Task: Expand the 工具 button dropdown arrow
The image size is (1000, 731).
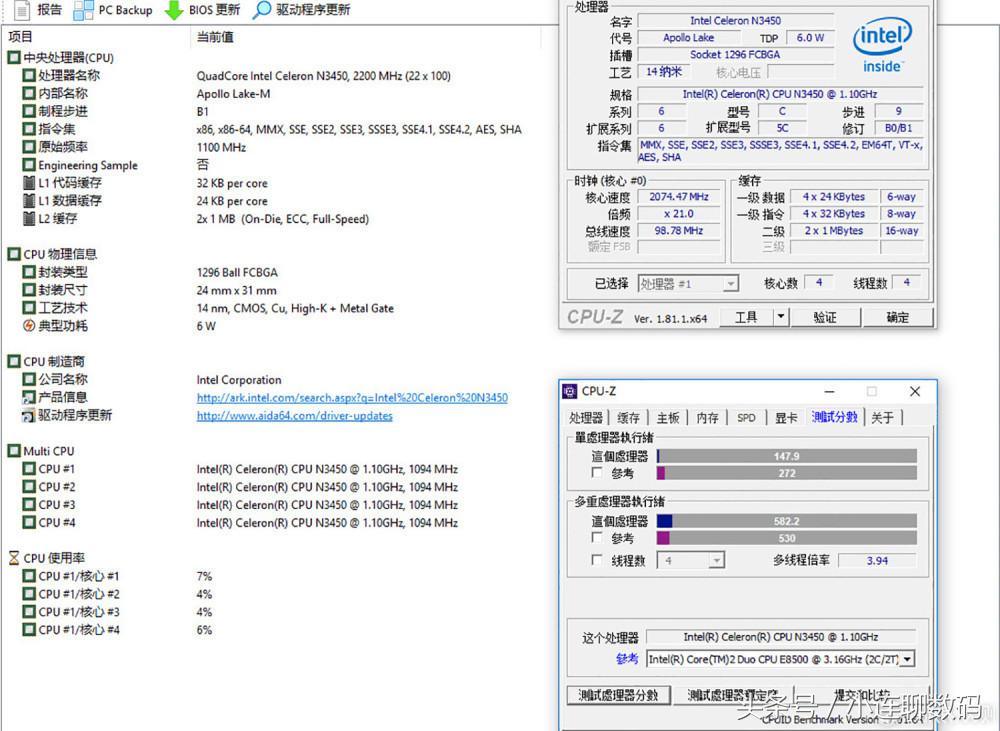Action: (781, 317)
